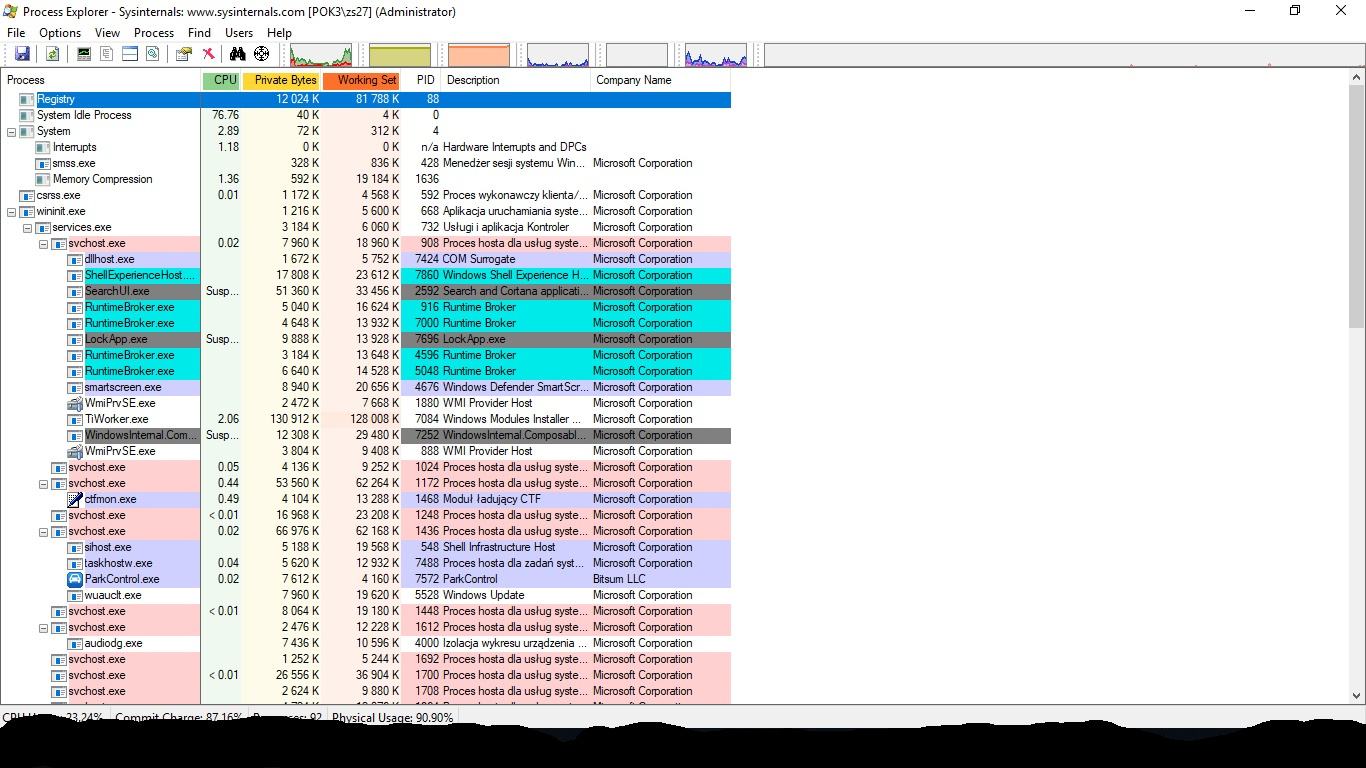Select the wuauclt.exe process row
This screenshot has width=1366, height=768.
coord(366,595)
